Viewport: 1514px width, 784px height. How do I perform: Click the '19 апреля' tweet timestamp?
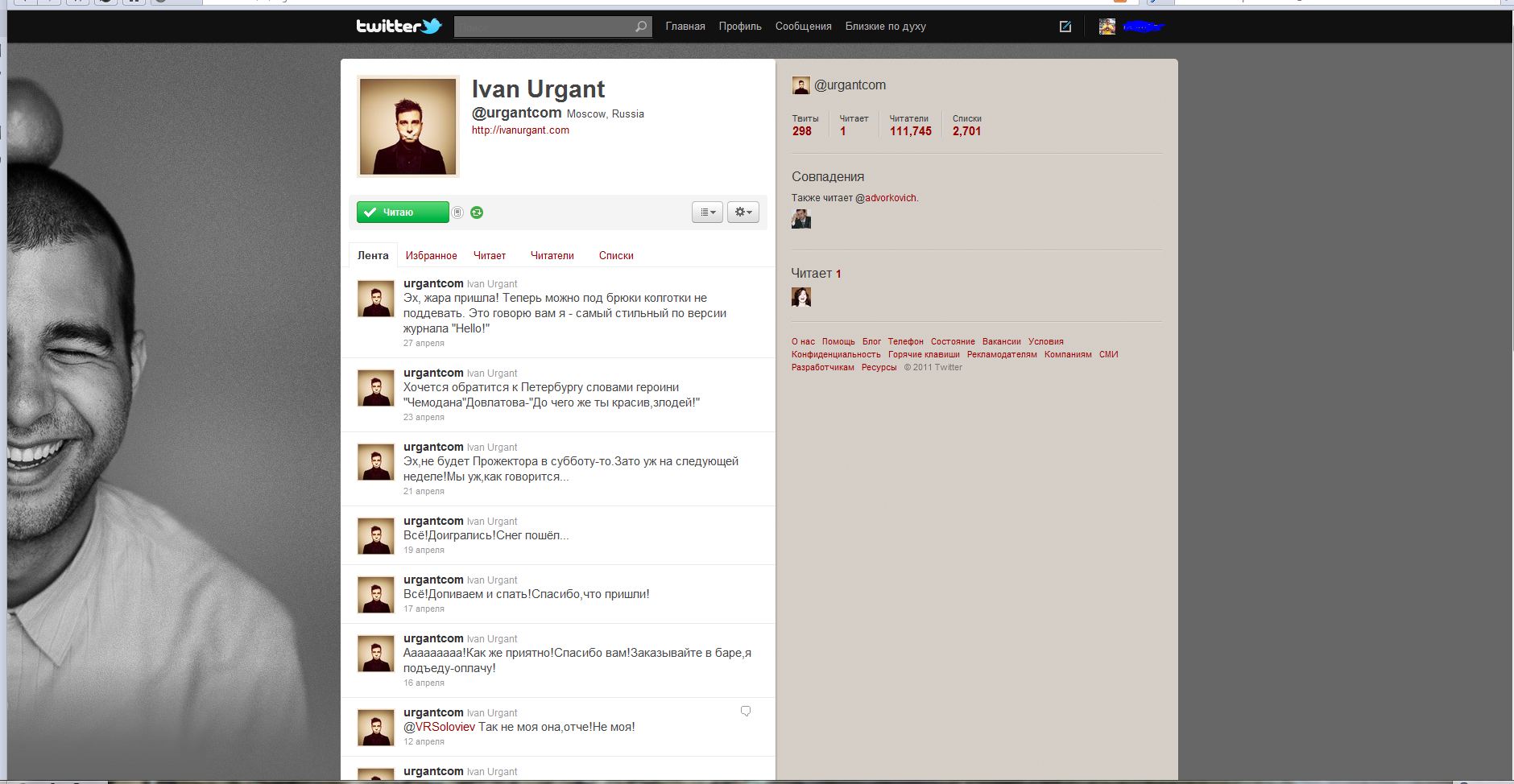tap(424, 550)
